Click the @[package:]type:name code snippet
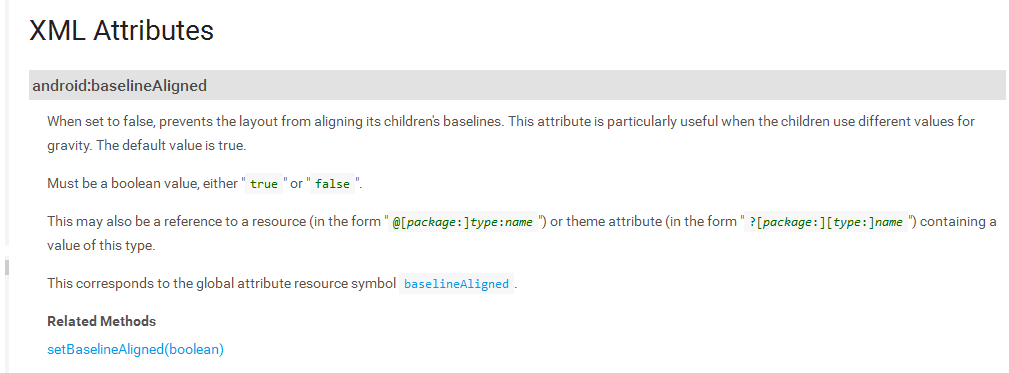This screenshot has height=373, width=1009. (x=463, y=222)
